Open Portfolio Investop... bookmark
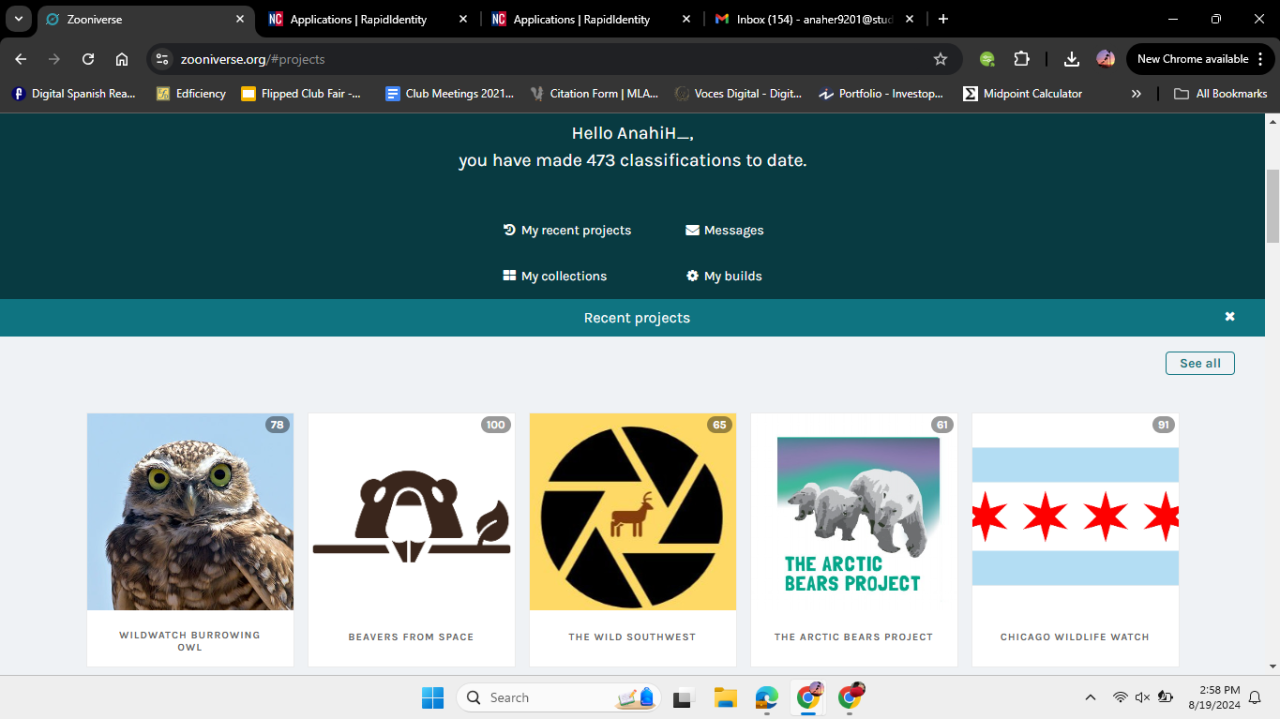The image size is (1280, 719). [x=881, y=93]
